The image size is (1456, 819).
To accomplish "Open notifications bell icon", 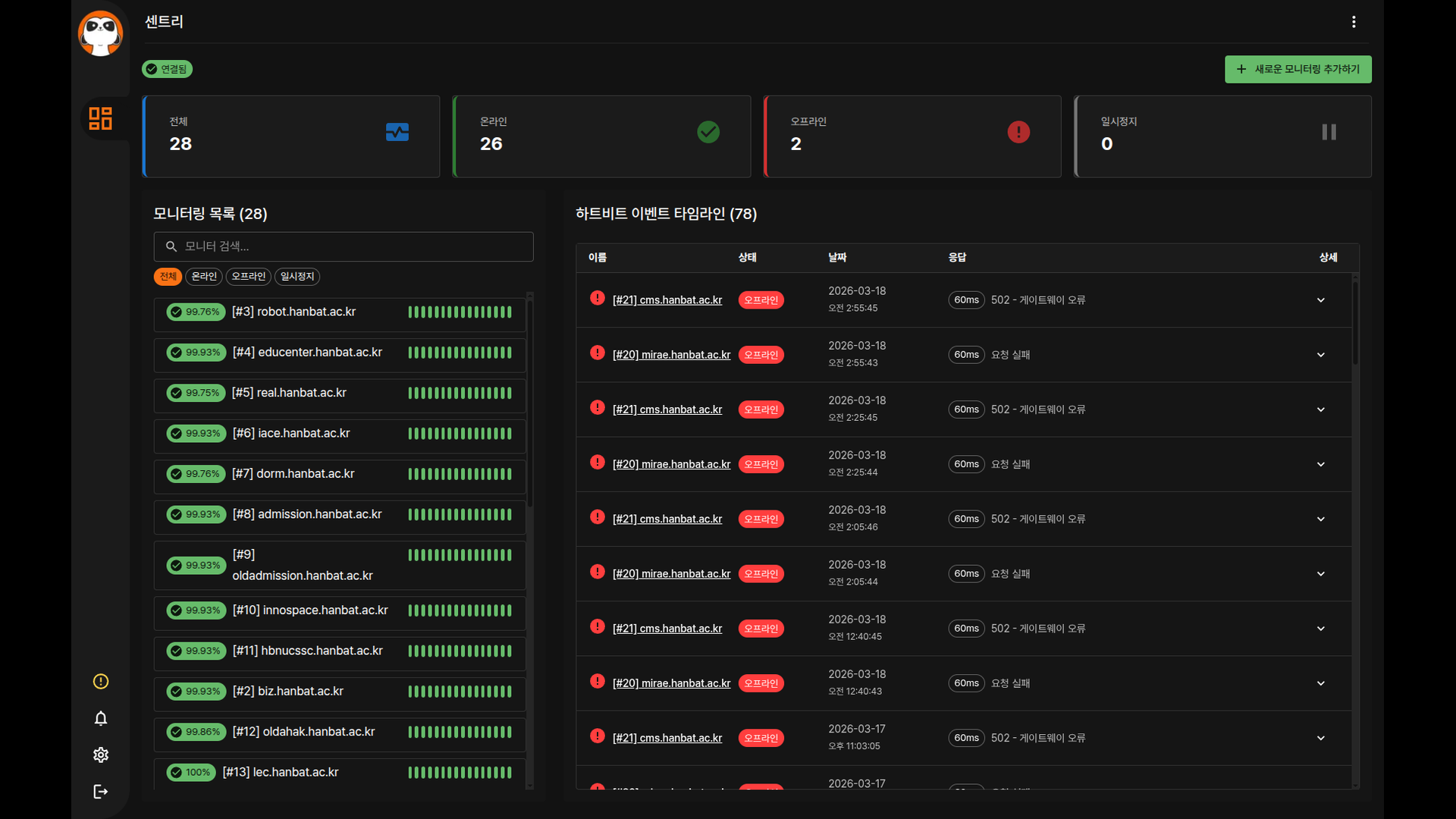I will point(101,718).
